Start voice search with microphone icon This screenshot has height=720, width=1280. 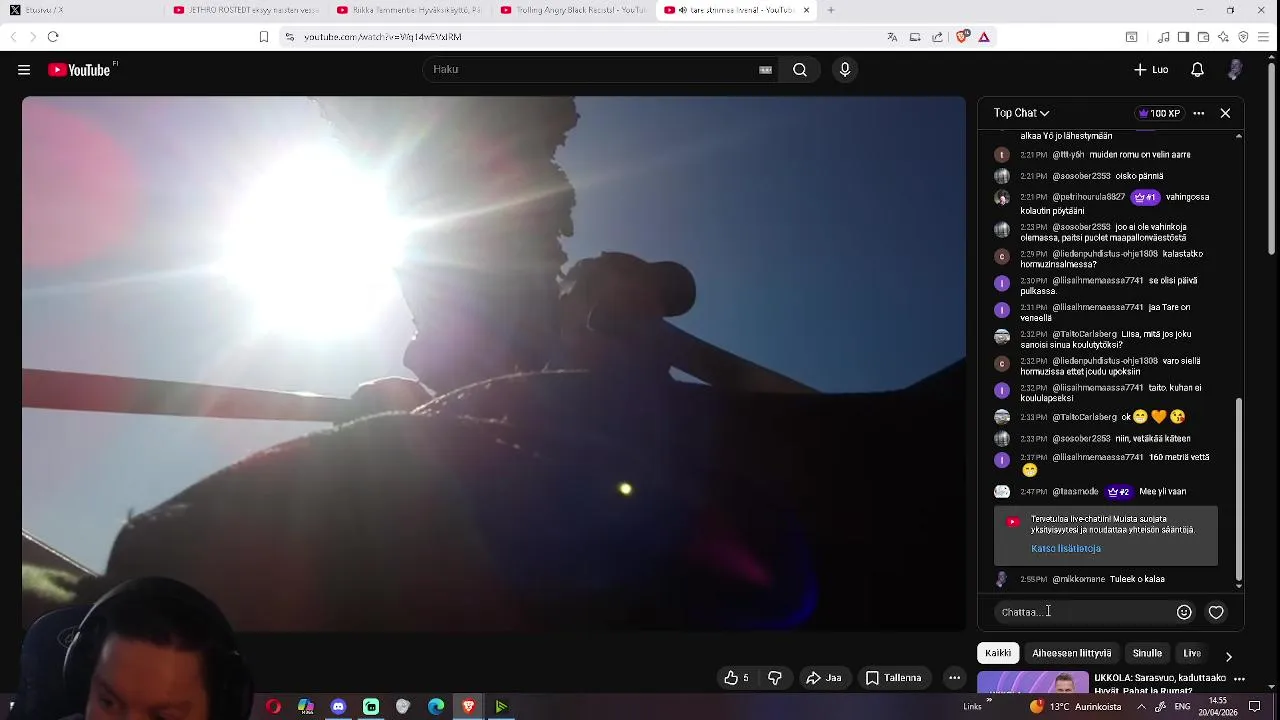pos(845,70)
